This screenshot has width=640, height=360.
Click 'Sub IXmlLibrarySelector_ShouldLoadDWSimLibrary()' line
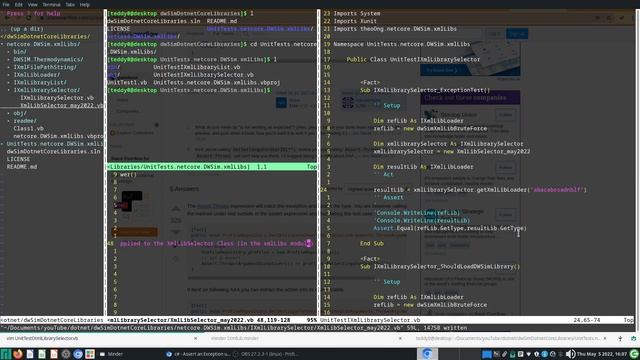pyautogui.click(x=440, y=267)
